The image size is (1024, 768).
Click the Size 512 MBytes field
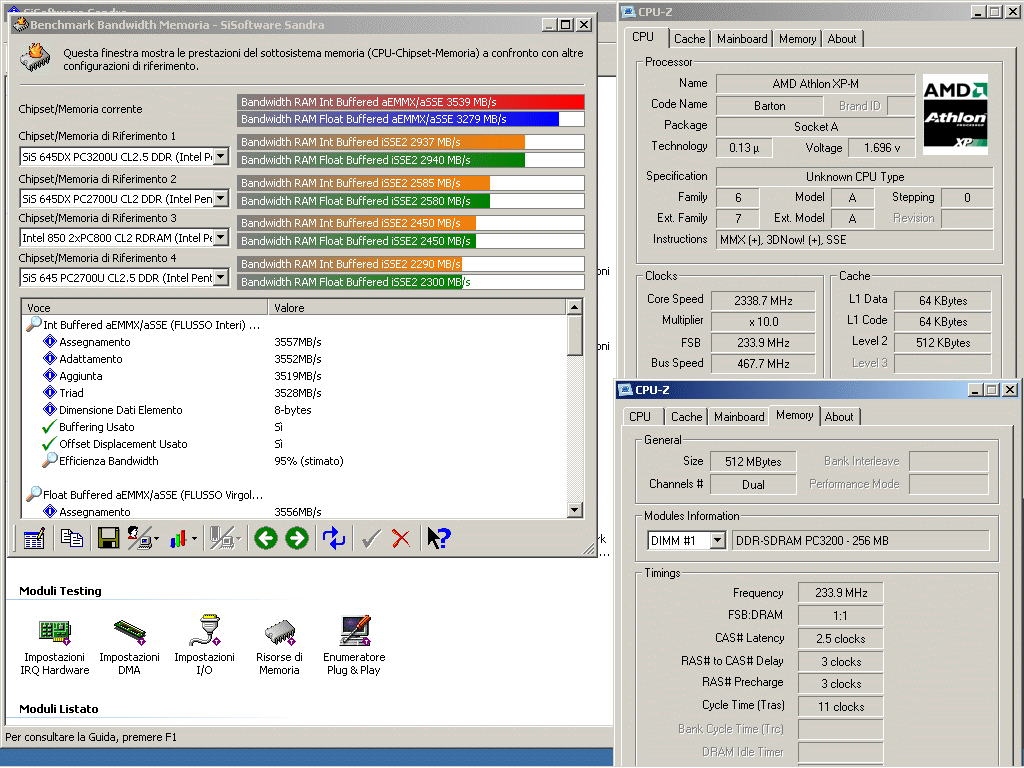coord(753,462)
